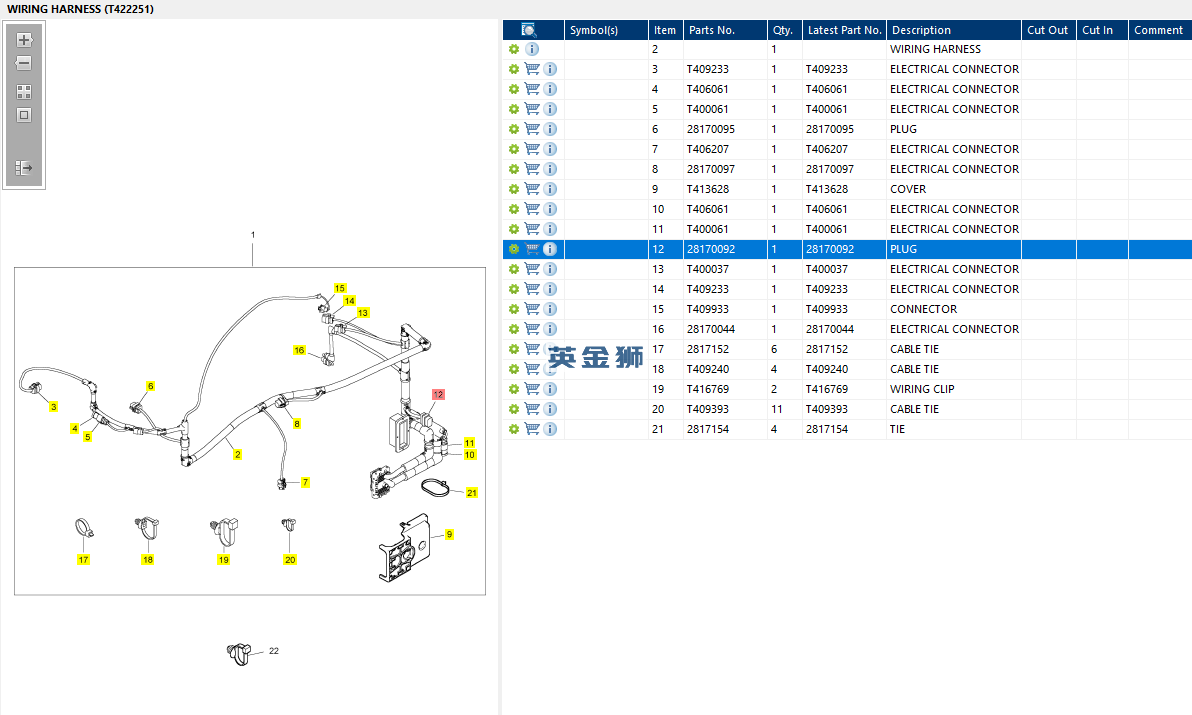Screen dimensions: 1192x715
Task: Select callout 16 in the diagram
Action: (300, 350)
